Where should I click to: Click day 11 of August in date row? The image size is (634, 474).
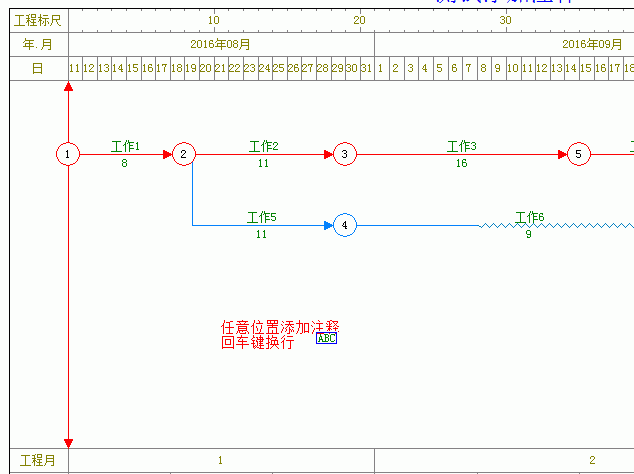[75, 68]
